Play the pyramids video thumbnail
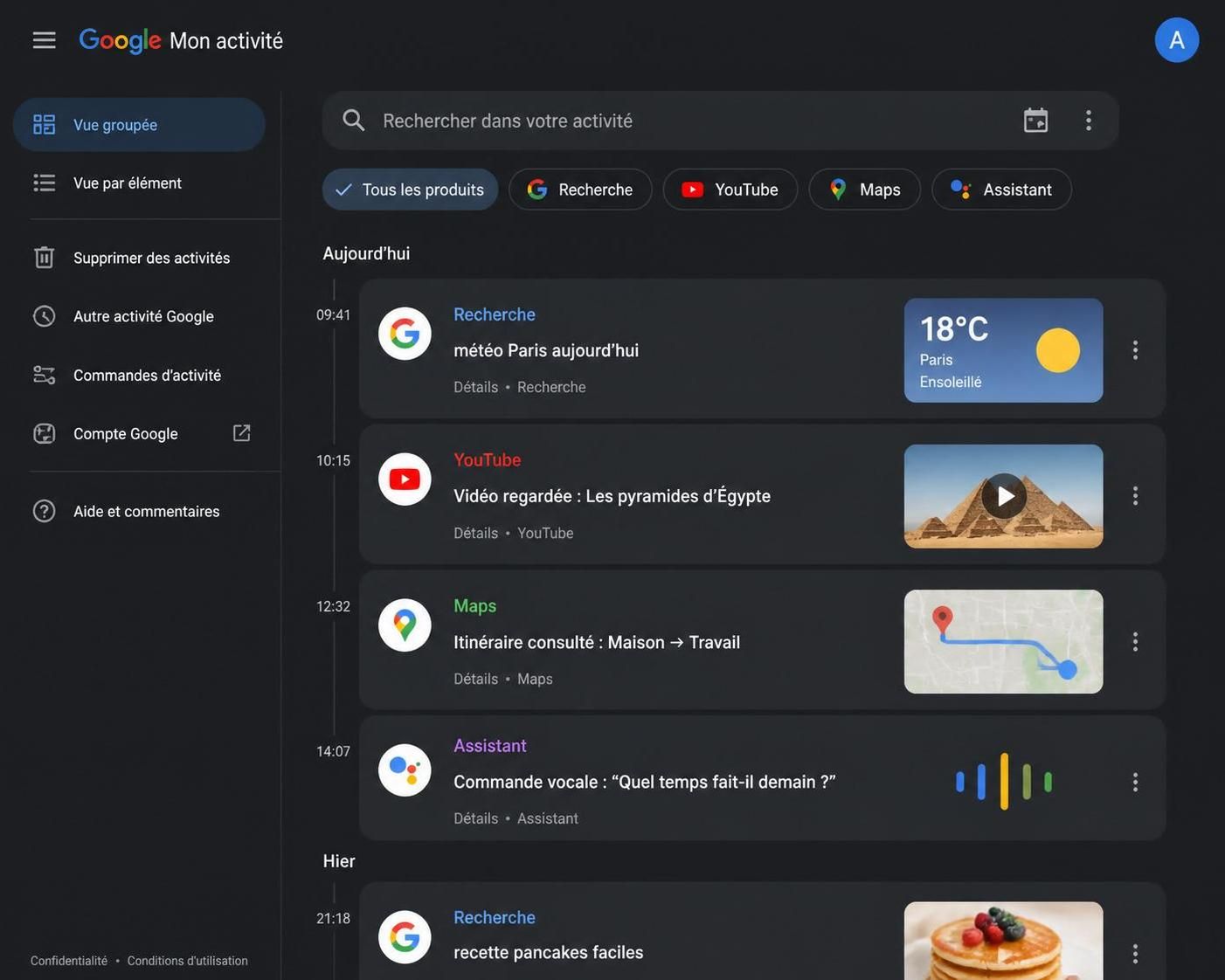 (x=1003, y=496)
